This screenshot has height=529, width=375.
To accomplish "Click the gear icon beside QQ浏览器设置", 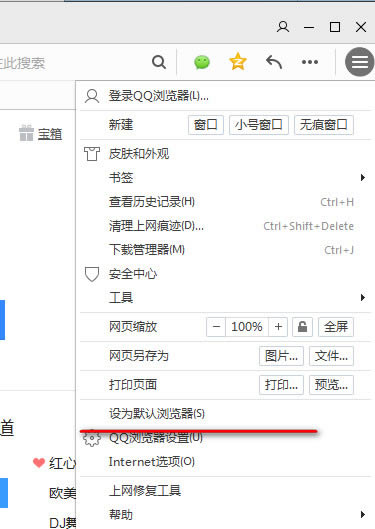I will 92,439.
